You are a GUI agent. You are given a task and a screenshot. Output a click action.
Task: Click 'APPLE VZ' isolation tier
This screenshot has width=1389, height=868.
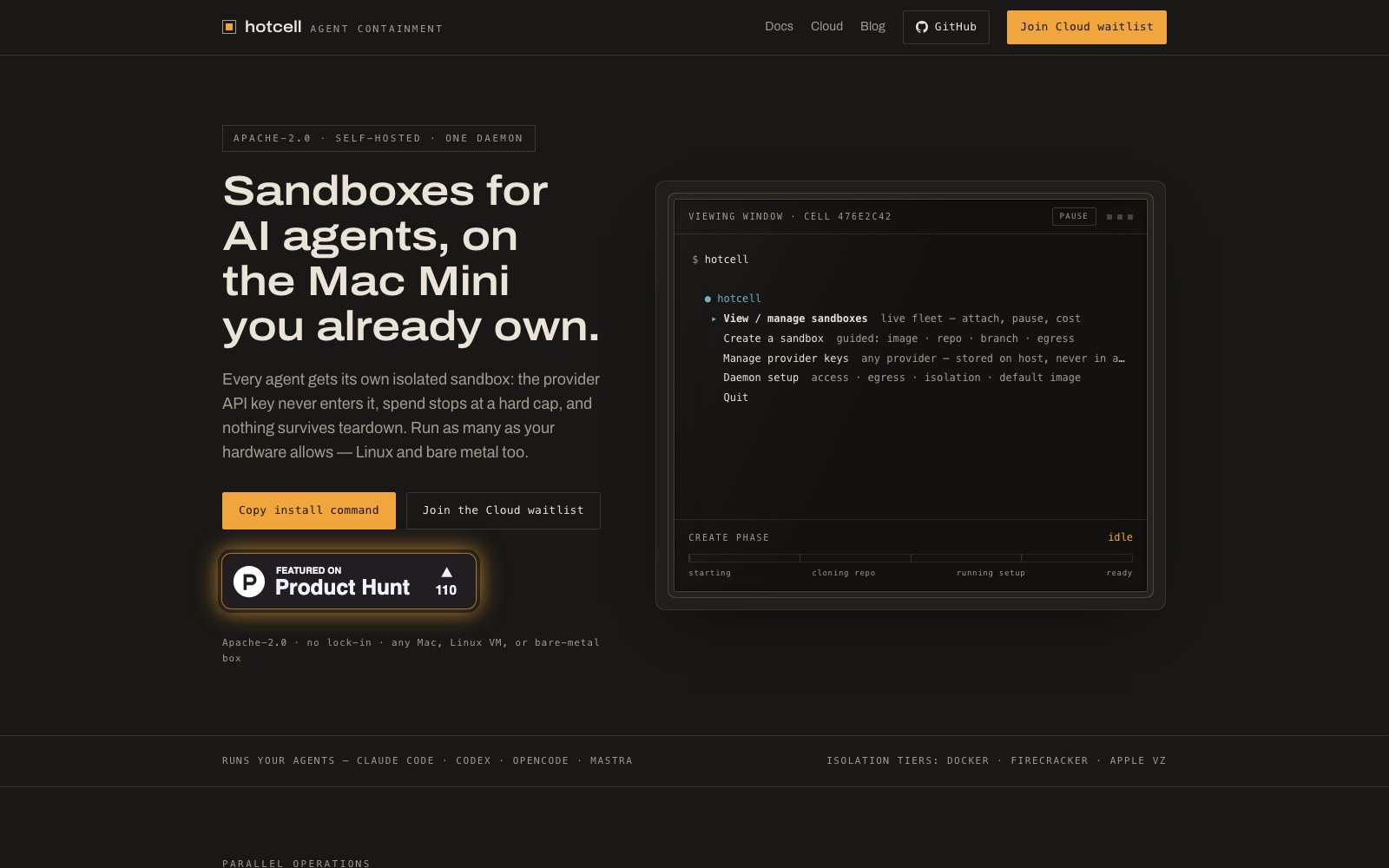click(x=1137, y=760)
